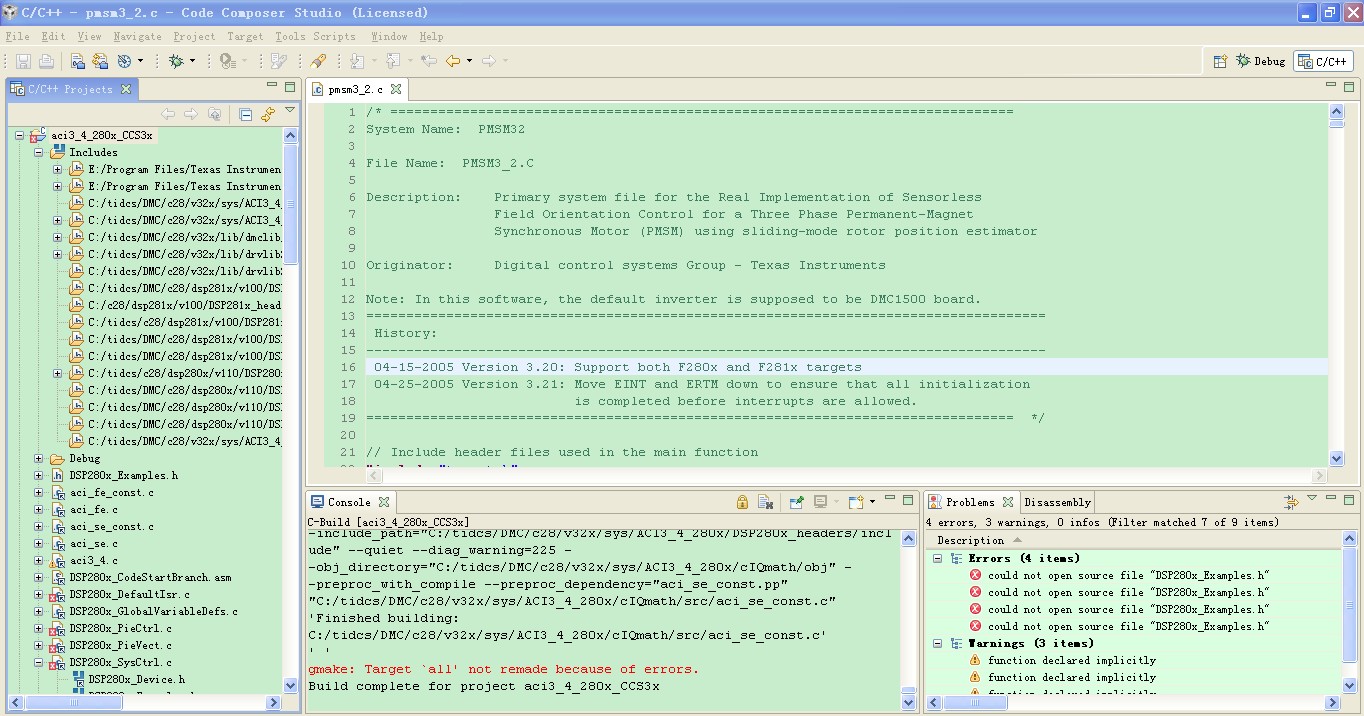Screen dimensions: 1364x716
Task: Close the pmsm3_2.c editor tab
Action: pyautogui.click(x=396, y=89)
